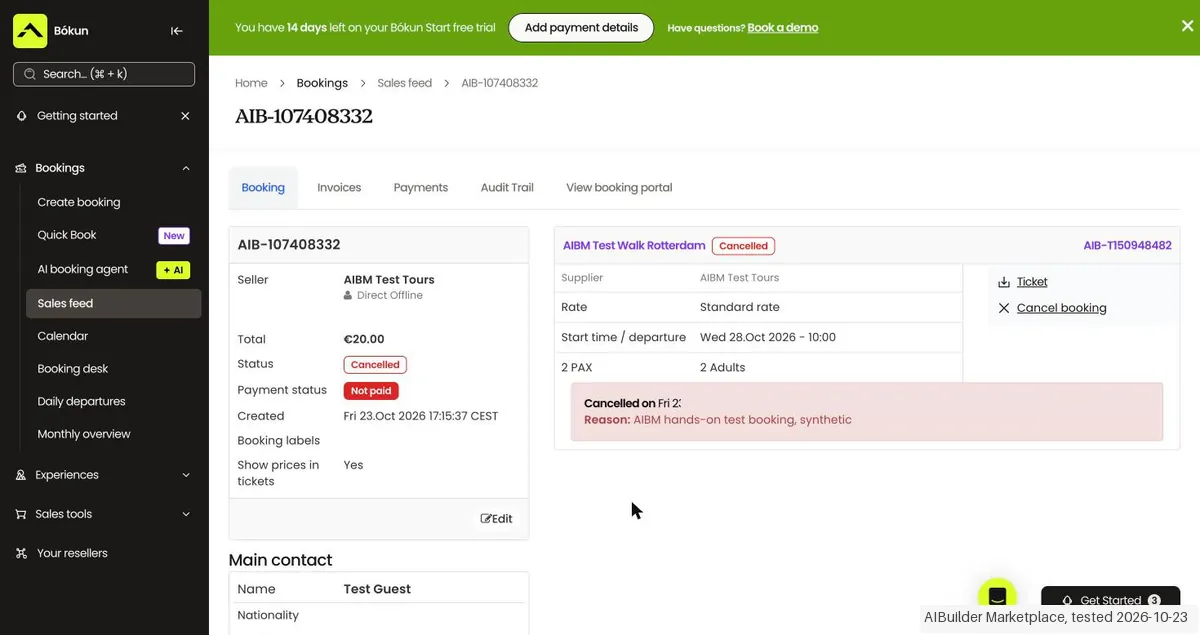Screen dimensions: 1200x635
Task: Click the Bookings section icon
Action: pos(21,168)
